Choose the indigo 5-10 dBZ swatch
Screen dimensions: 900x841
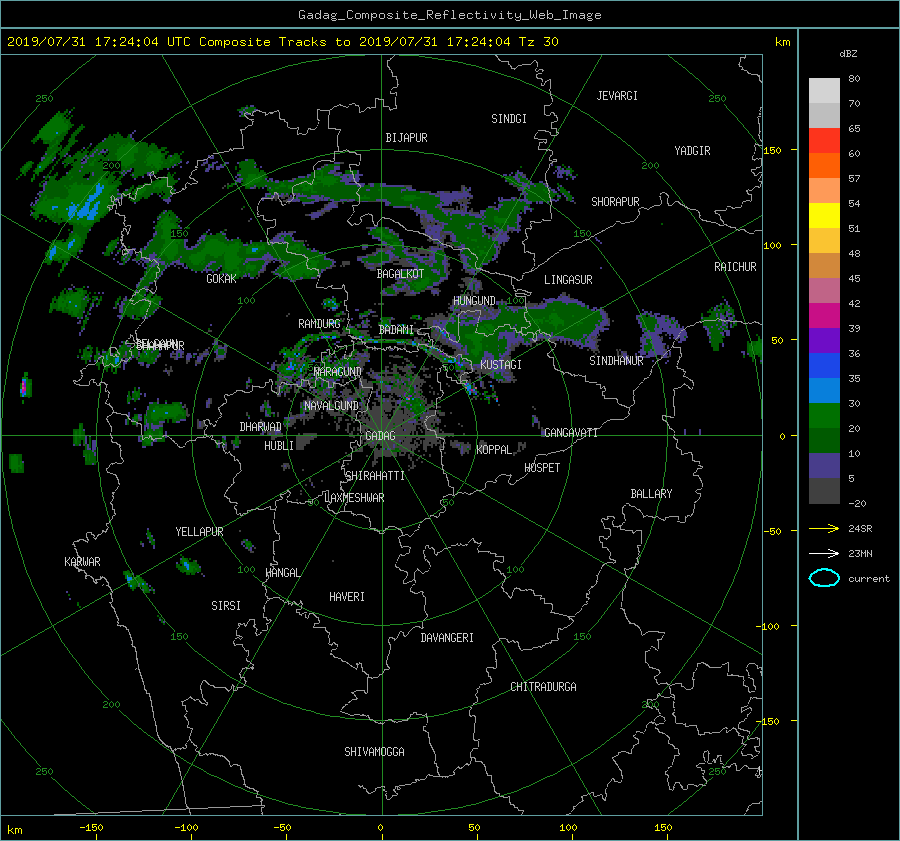824,466
